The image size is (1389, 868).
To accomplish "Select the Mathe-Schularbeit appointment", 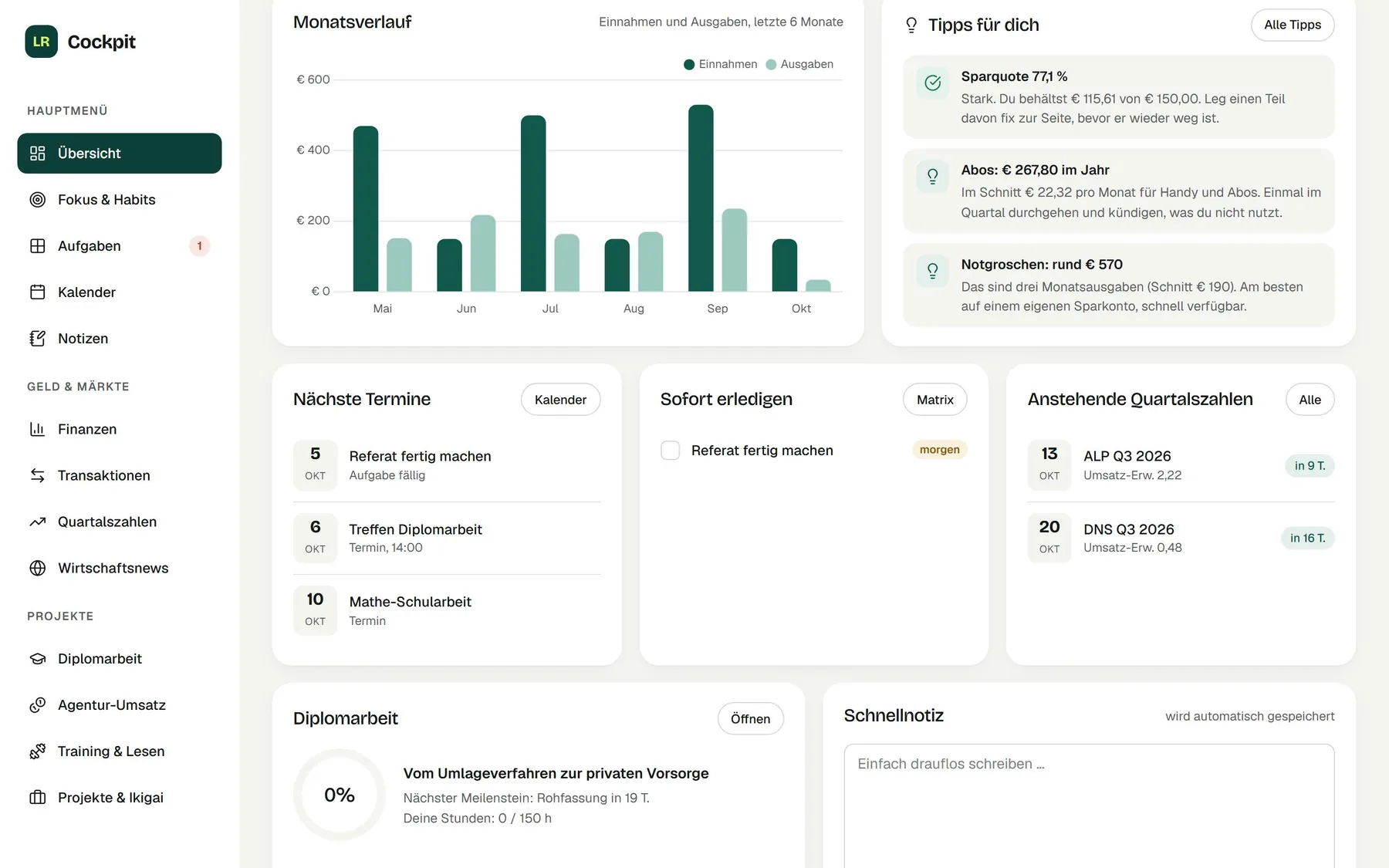I will point(447,611).
